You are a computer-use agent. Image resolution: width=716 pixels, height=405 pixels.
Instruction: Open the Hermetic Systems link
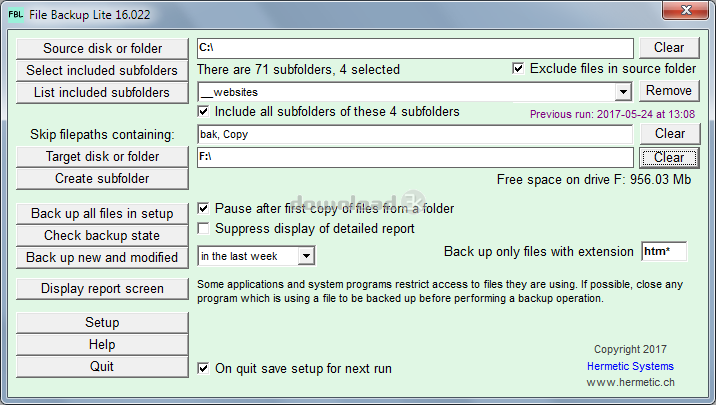pos(630,366)
